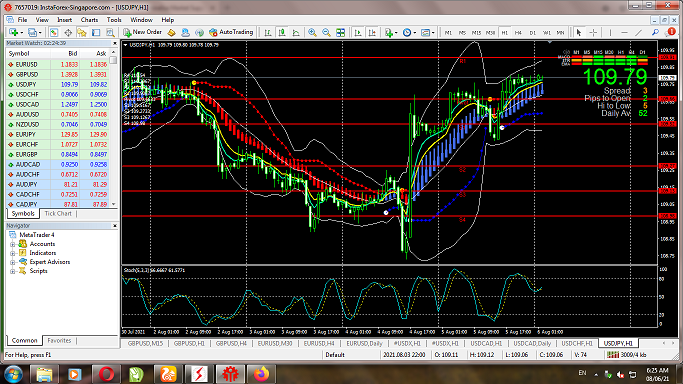This screenshot has height=384, width=683.
Task: Close the Navigator panel
Action: click(x=115, y=226)
